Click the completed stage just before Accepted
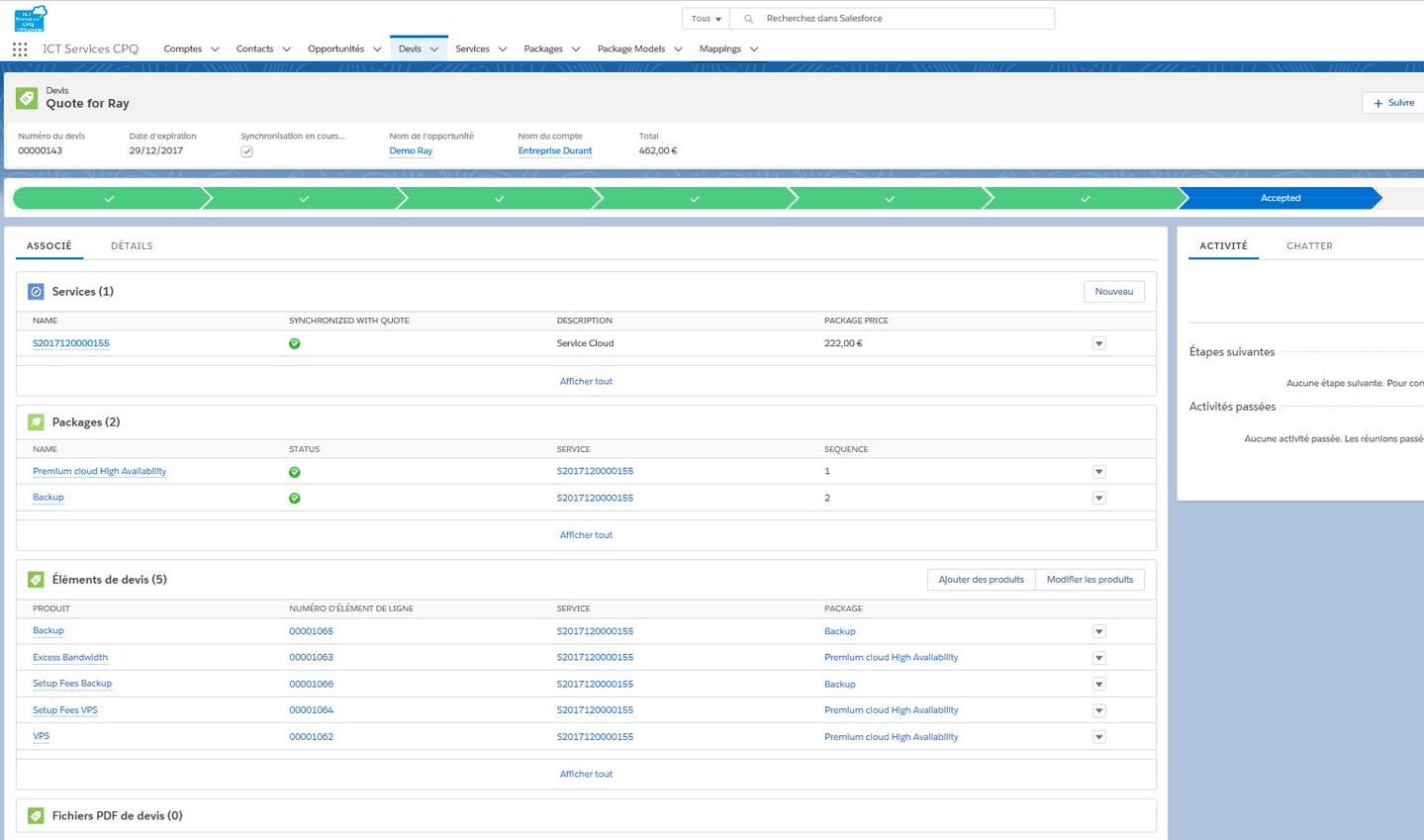 pyautogui.click(x=1085, y=198)
